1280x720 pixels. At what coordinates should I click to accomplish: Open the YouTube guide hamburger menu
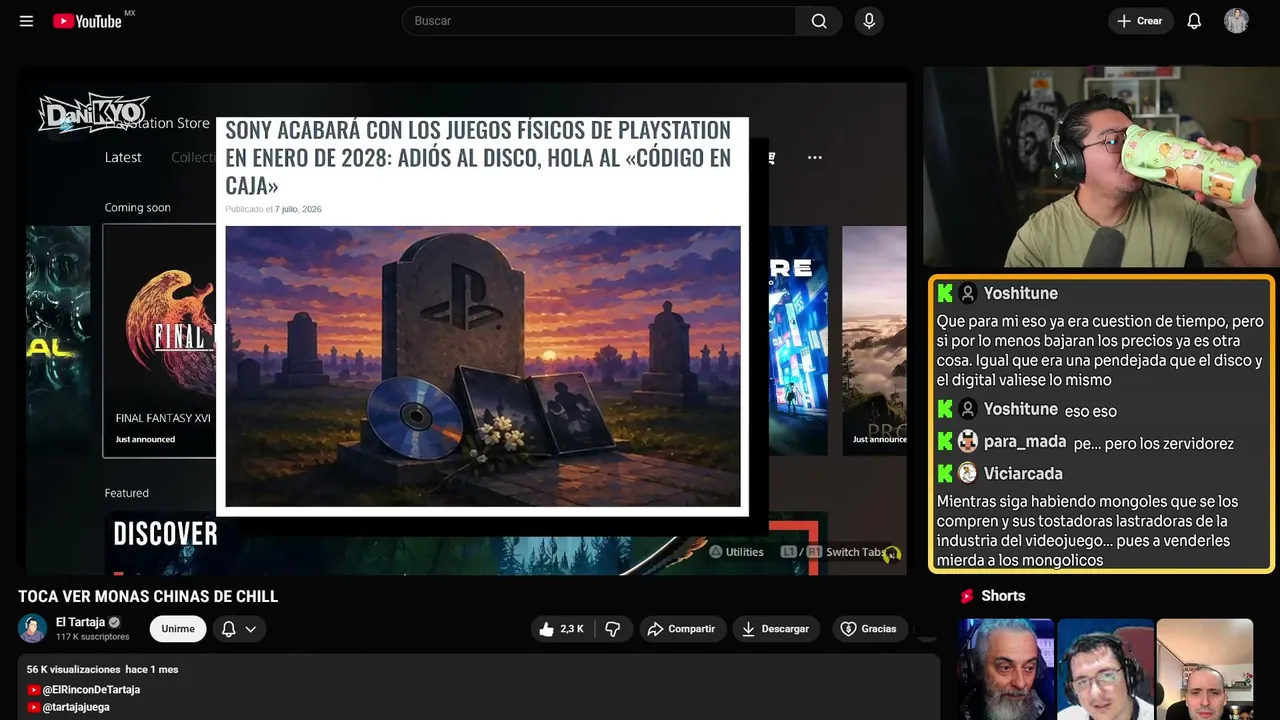tap(26, 21)
